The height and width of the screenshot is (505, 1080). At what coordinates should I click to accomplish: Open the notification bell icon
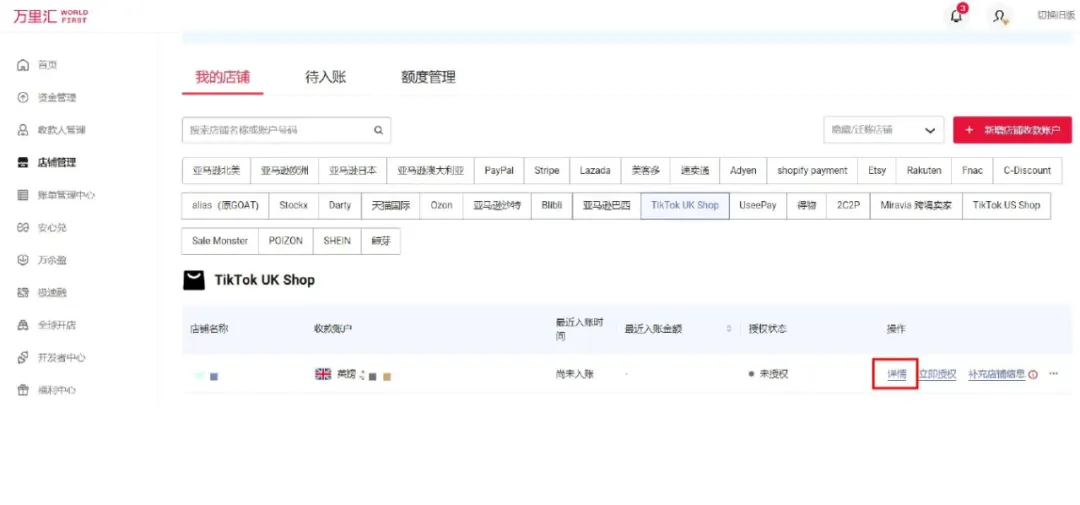tap(957, 16)
